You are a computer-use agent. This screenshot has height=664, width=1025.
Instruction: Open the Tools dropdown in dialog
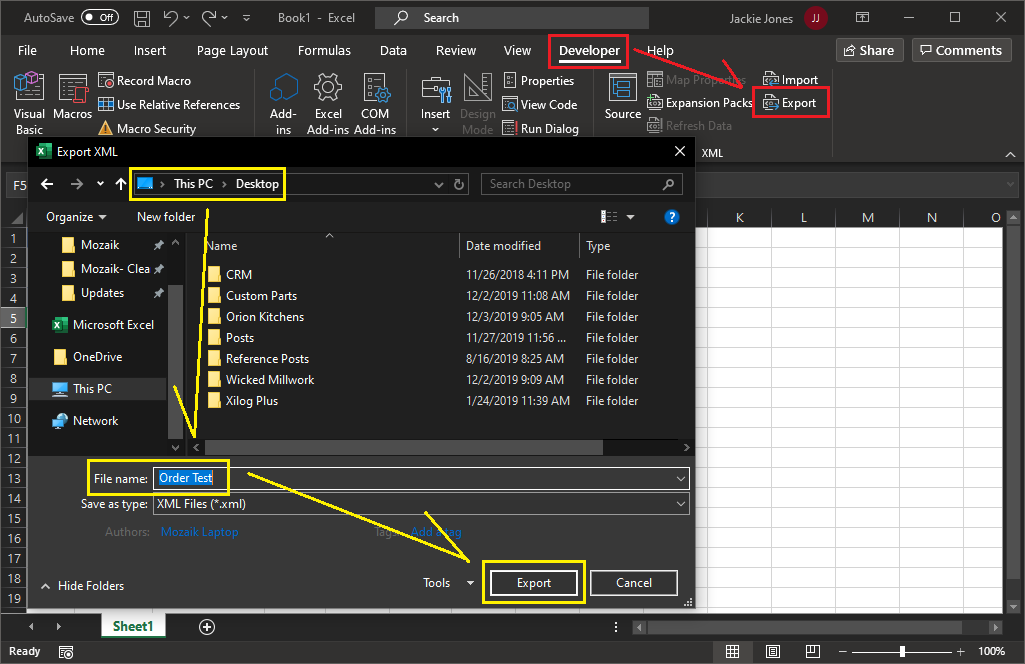coord(448,583)
